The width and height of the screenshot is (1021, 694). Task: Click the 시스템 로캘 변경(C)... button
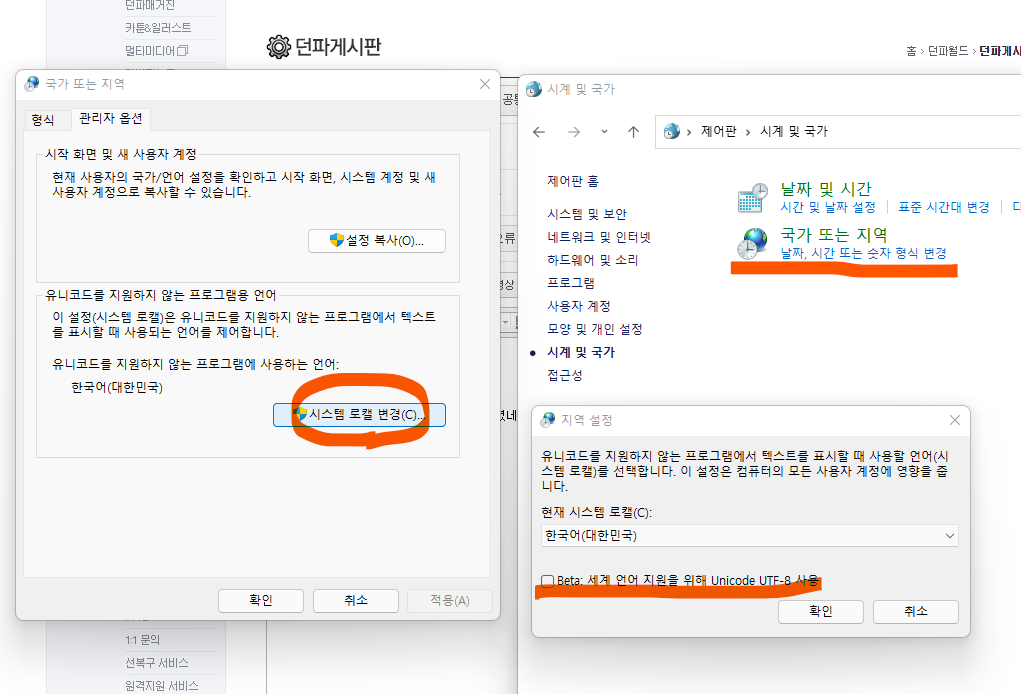[359, 414]
